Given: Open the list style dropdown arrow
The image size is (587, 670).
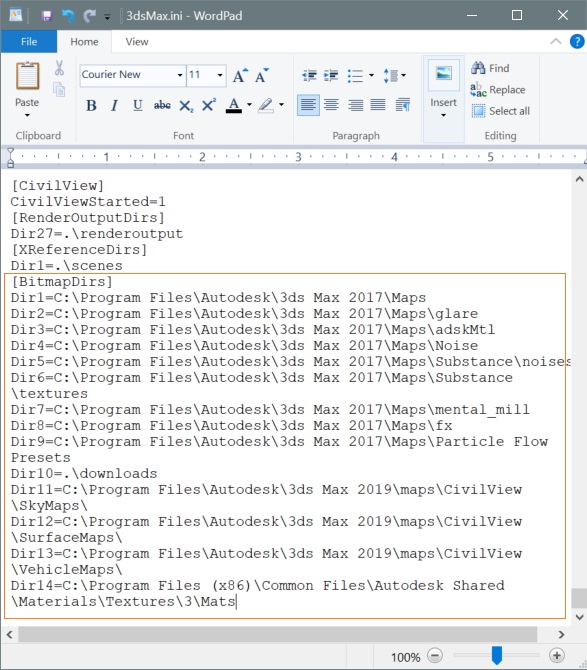Looking at the screenshot, I should 371,75.
